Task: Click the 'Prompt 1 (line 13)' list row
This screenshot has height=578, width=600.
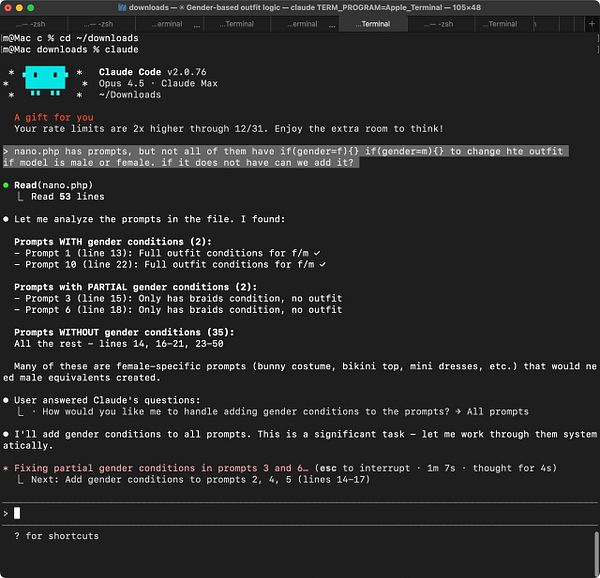Action: pyautogui.click(x=167, y=253)
